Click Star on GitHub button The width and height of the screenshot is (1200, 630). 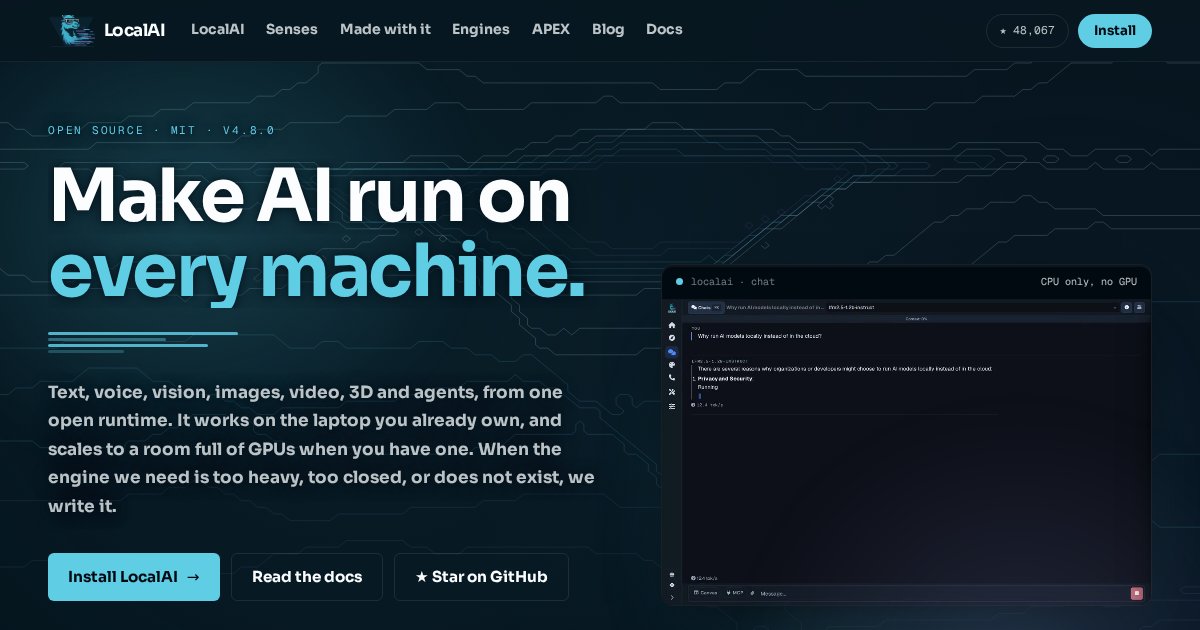pyautogui.click(x=481, y=577)
